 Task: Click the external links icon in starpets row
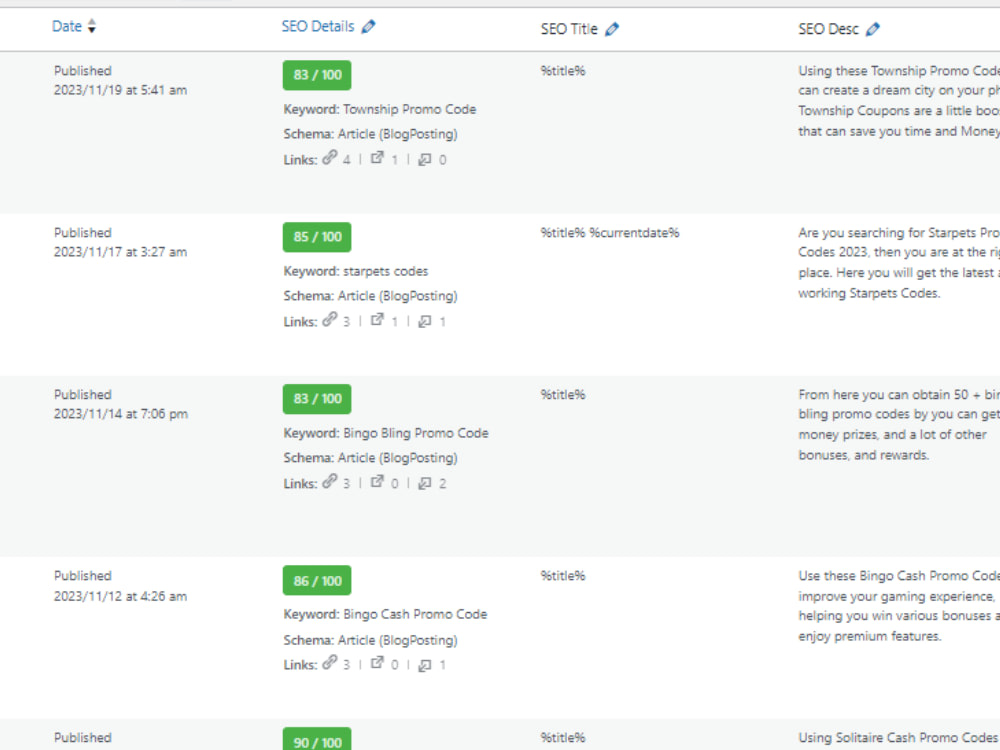click(377, 320)
